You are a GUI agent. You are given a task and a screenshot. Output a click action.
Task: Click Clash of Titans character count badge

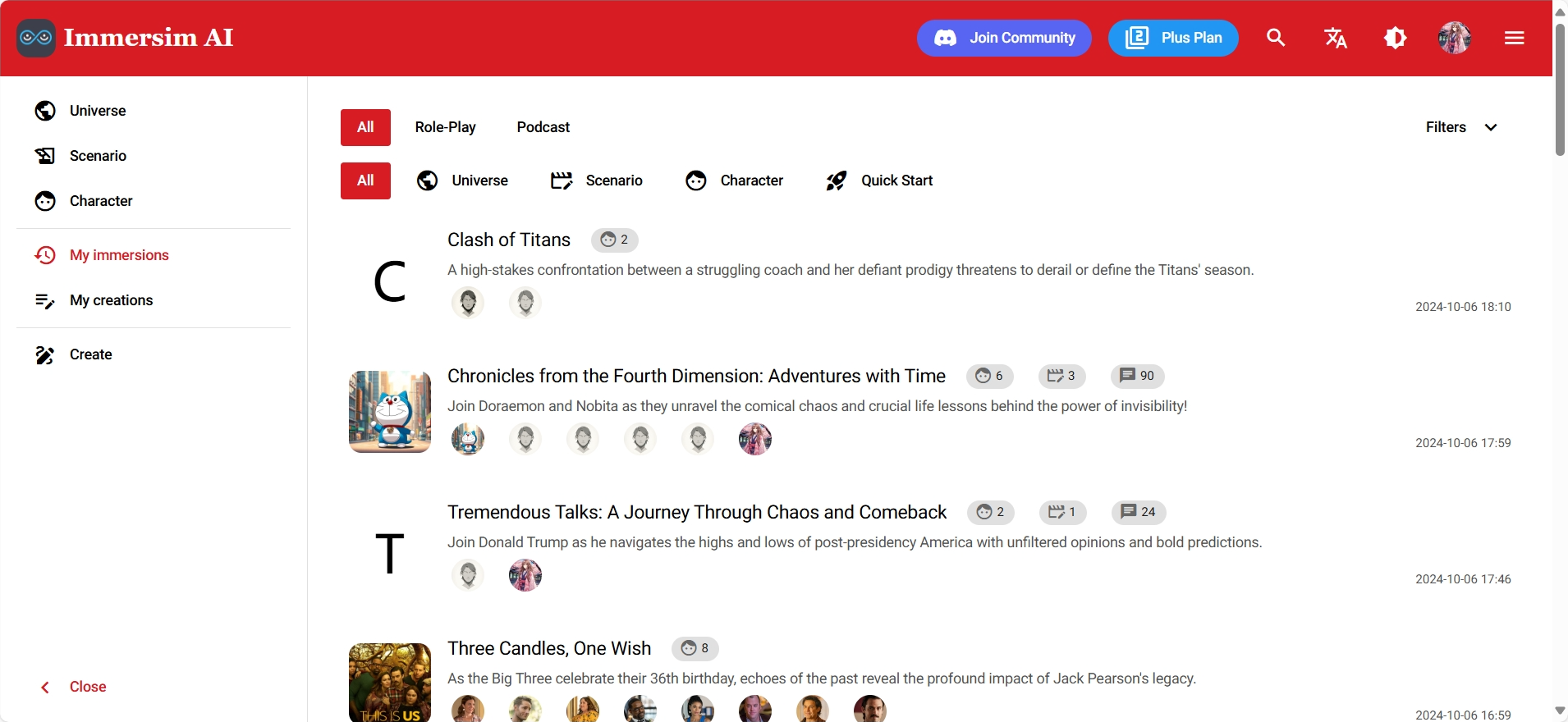[615, 240]
